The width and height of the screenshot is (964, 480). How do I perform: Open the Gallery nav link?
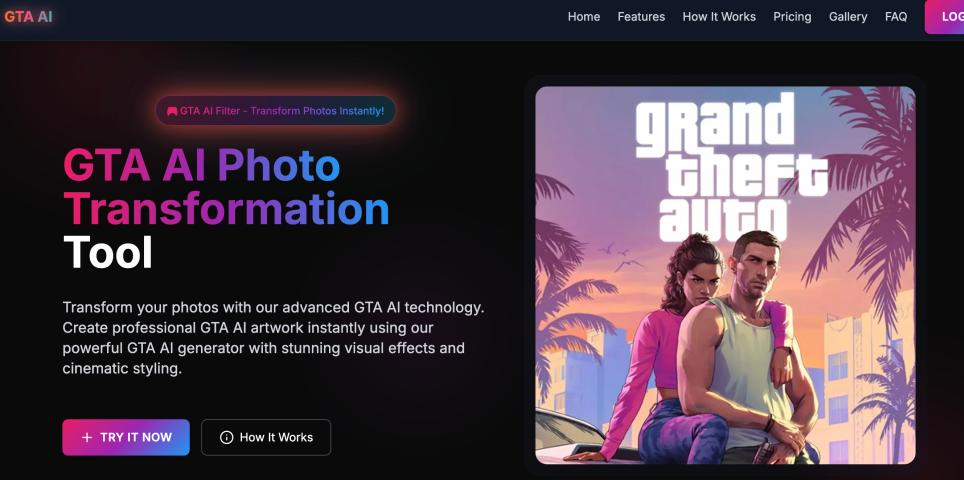tap(848, 17)
